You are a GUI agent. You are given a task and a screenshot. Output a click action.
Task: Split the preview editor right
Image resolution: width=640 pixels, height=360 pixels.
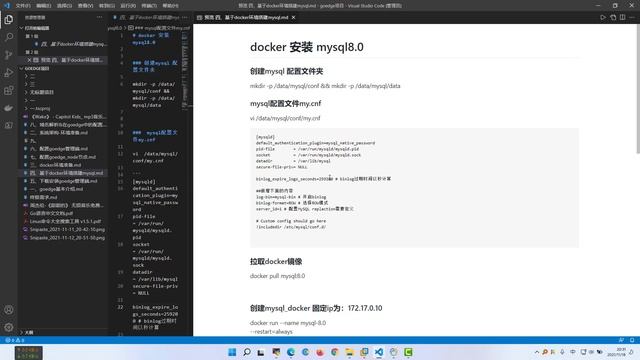[x=622, y=18]
